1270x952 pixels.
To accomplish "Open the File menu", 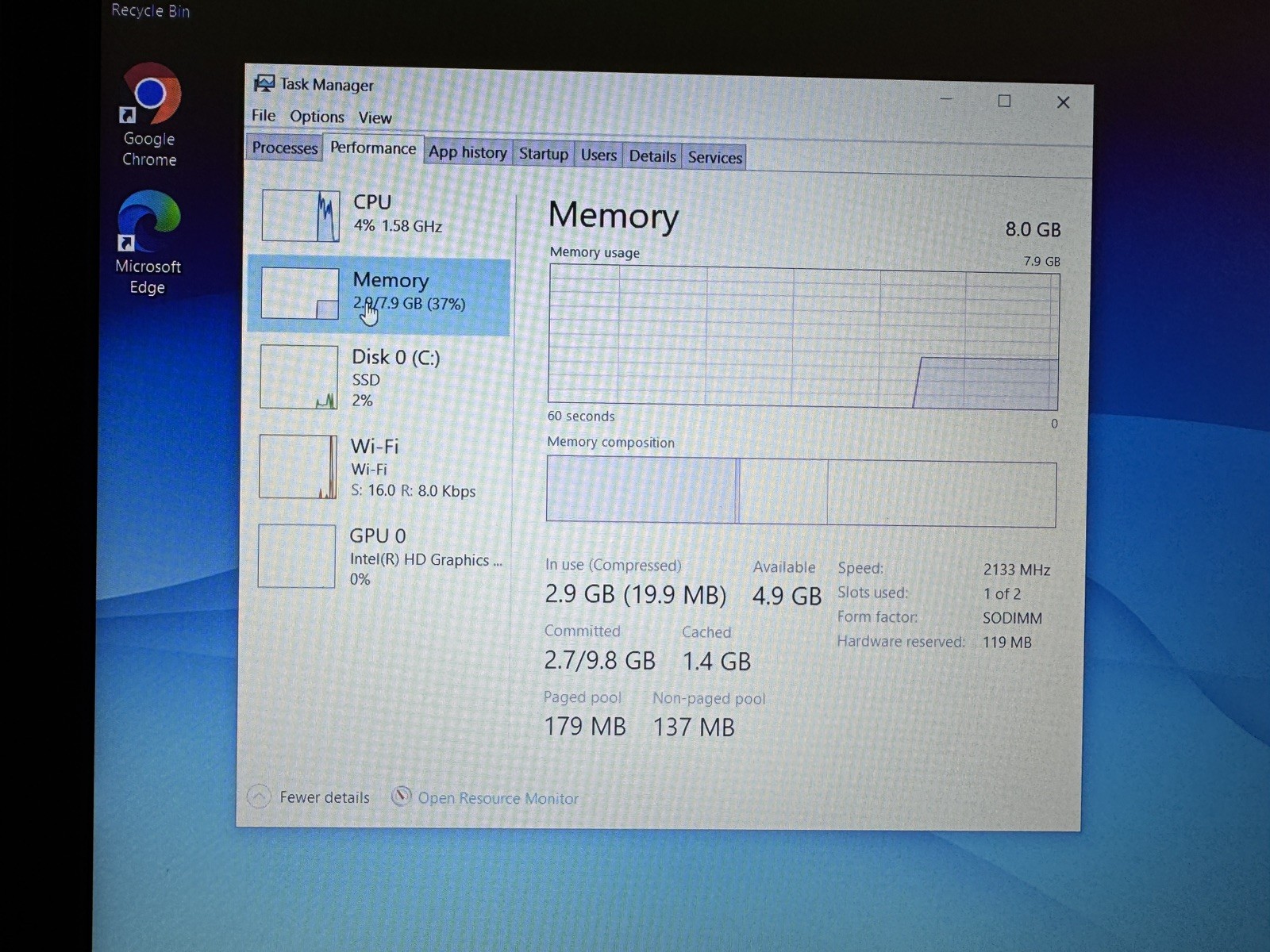I will point(264,115).
